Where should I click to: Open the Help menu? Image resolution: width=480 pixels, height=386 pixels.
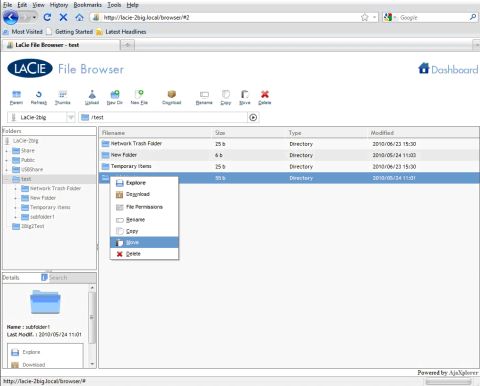[x=133, y=5]
